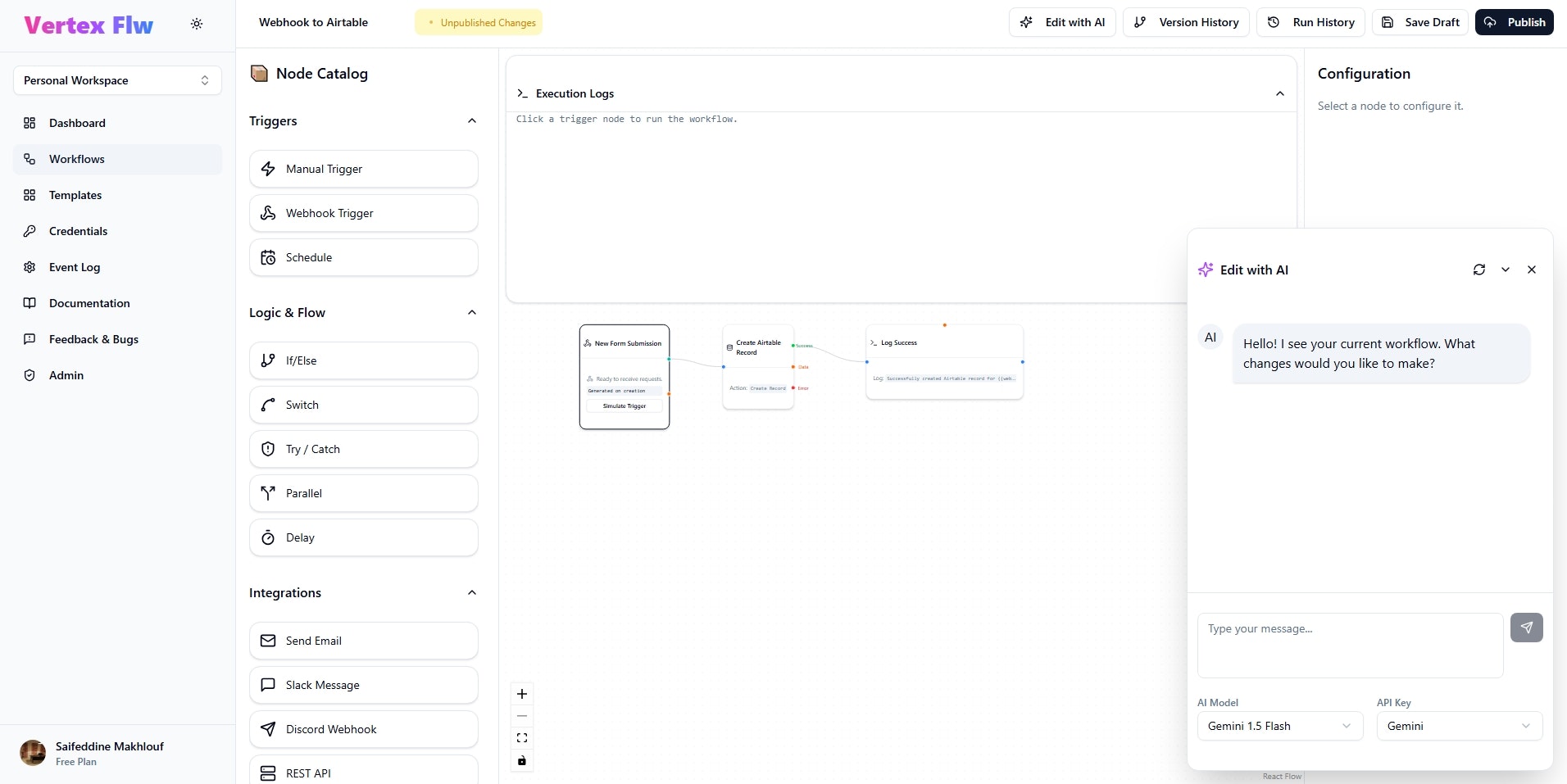
Task: Click the Save Draft button
Action: [x=1420, y=22]
